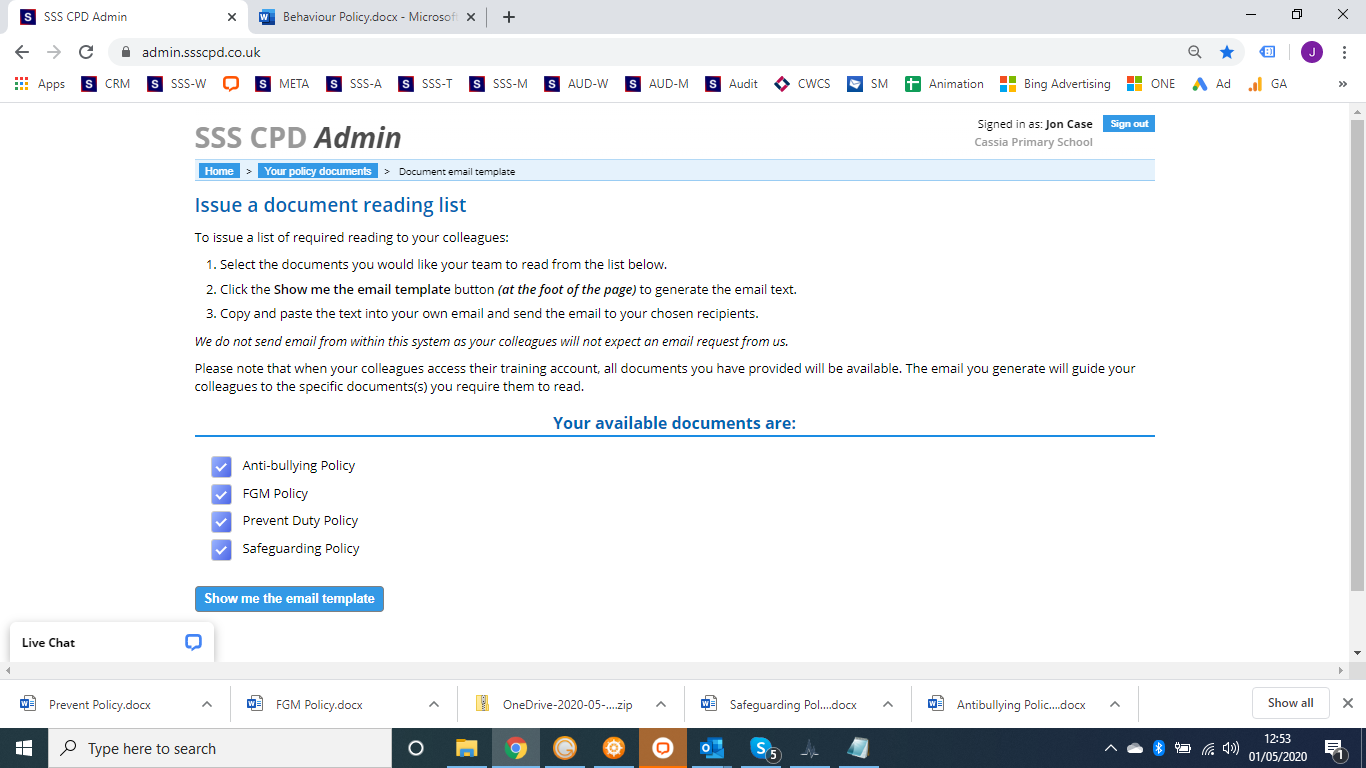Open the SM bookmark
Screen dimensions: 1366x768
tap(867, 84)
